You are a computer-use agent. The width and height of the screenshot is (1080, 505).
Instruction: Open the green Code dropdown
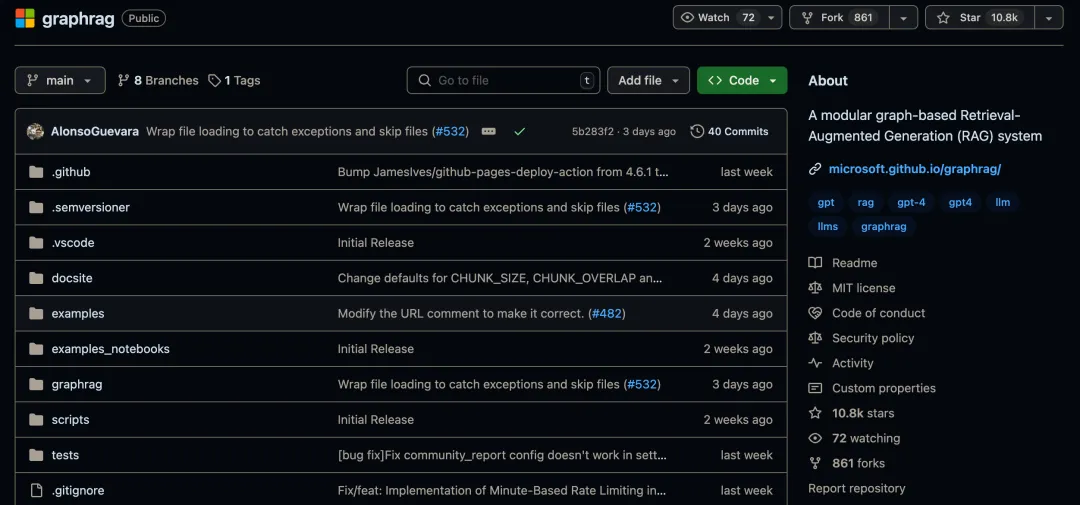pos(742,80)
